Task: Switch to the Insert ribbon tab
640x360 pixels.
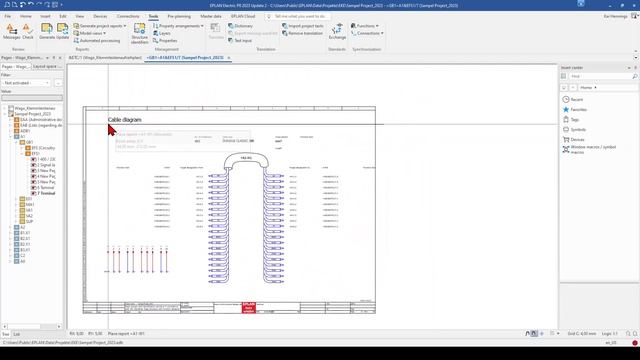Action: click(45, 16)
